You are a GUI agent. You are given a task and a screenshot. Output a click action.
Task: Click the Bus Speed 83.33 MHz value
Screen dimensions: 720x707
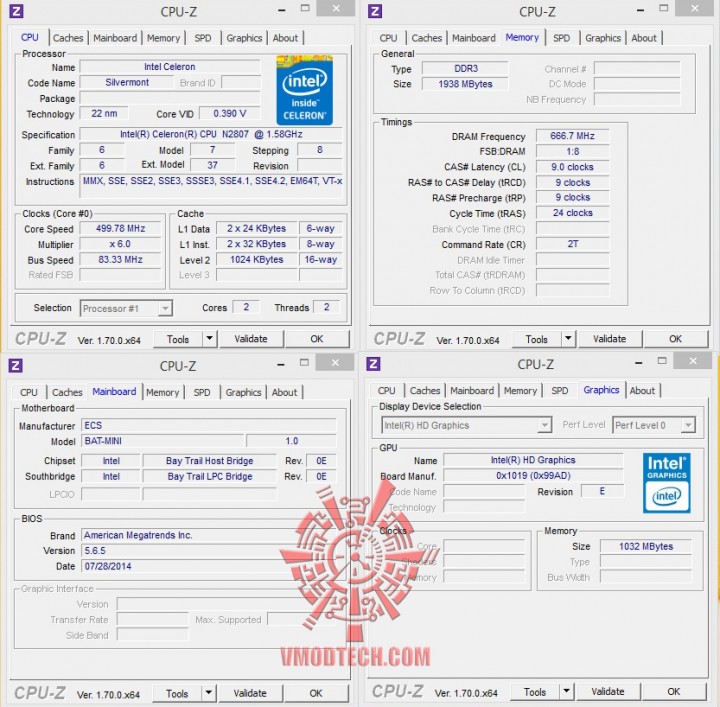click(120, 259)
